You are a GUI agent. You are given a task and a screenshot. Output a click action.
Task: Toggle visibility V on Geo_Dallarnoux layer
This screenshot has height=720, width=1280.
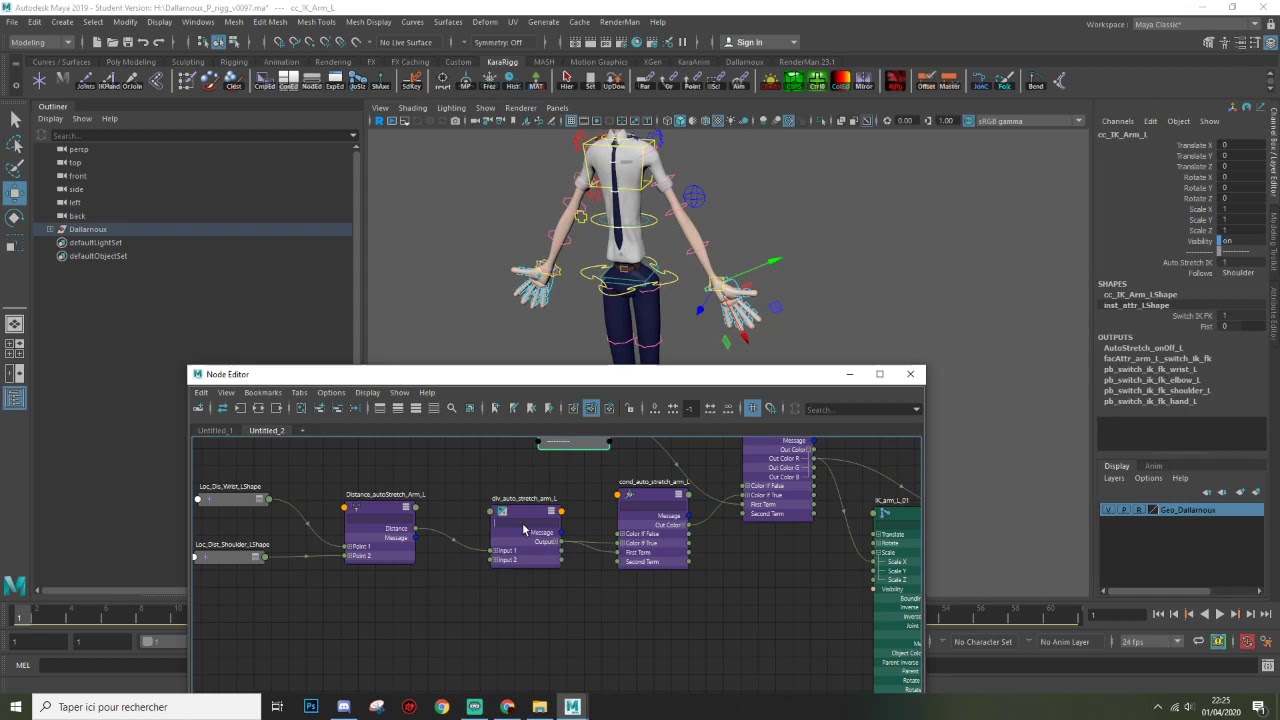pyautogui.click(x=1108, y=510)
